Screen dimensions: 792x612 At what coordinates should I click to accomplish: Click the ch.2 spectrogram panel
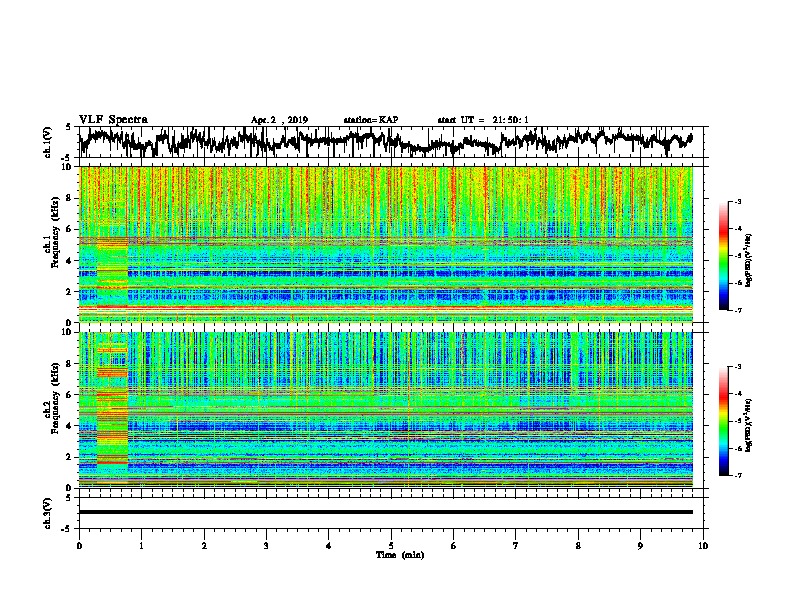point(385,409)
